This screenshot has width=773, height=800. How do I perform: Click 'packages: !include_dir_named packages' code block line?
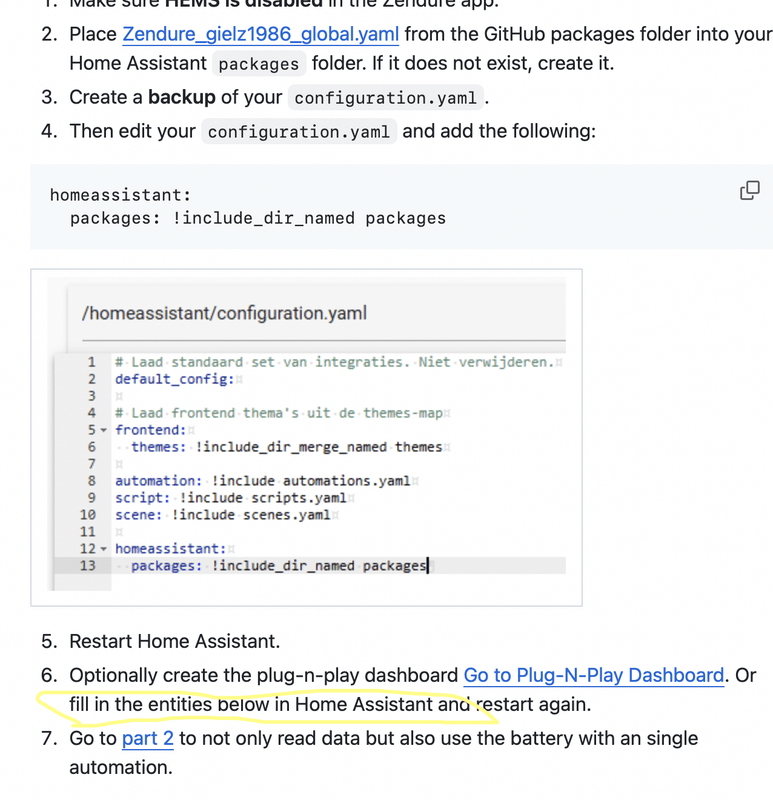click(258, 218)
